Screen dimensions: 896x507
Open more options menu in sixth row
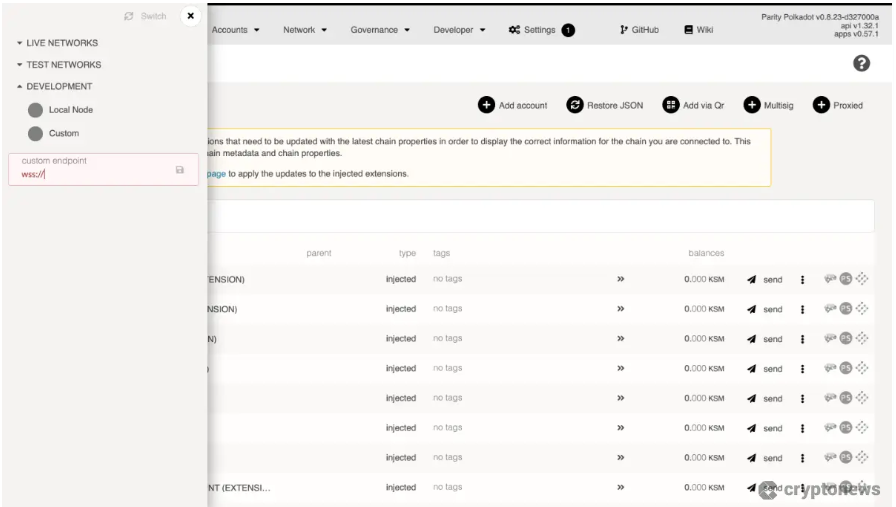(802, 428)
